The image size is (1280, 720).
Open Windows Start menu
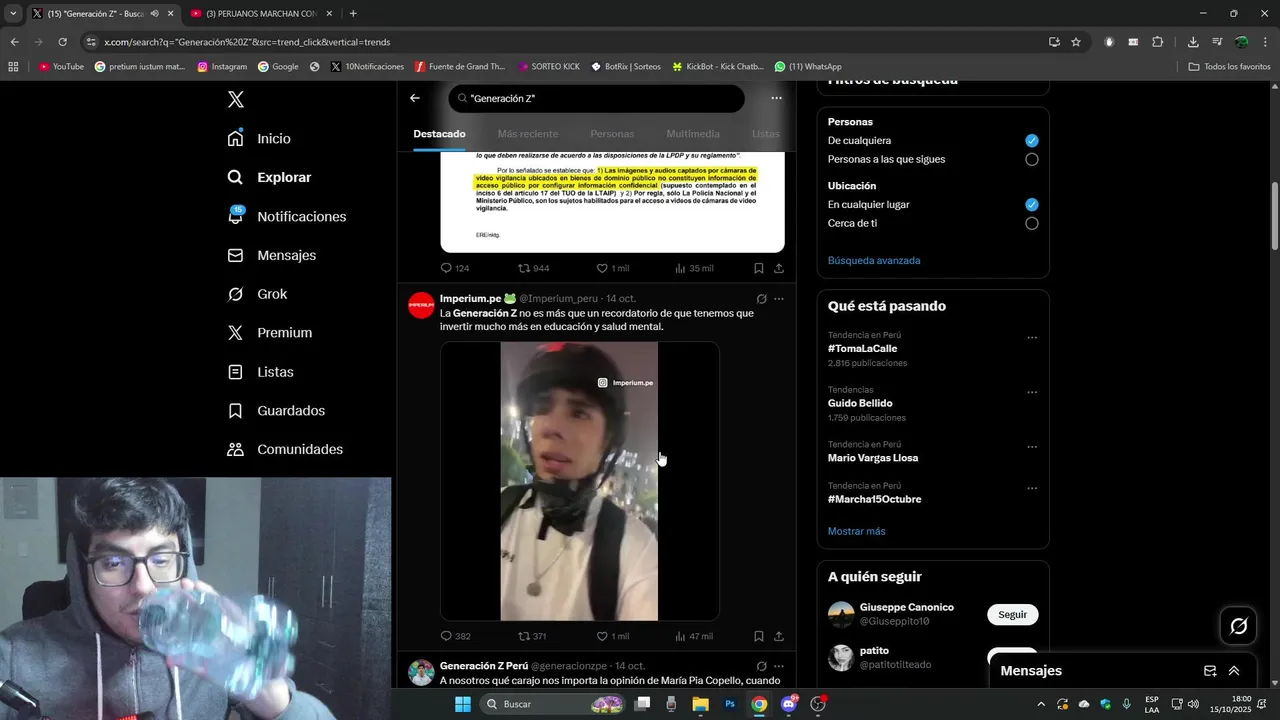pos(462,704)
